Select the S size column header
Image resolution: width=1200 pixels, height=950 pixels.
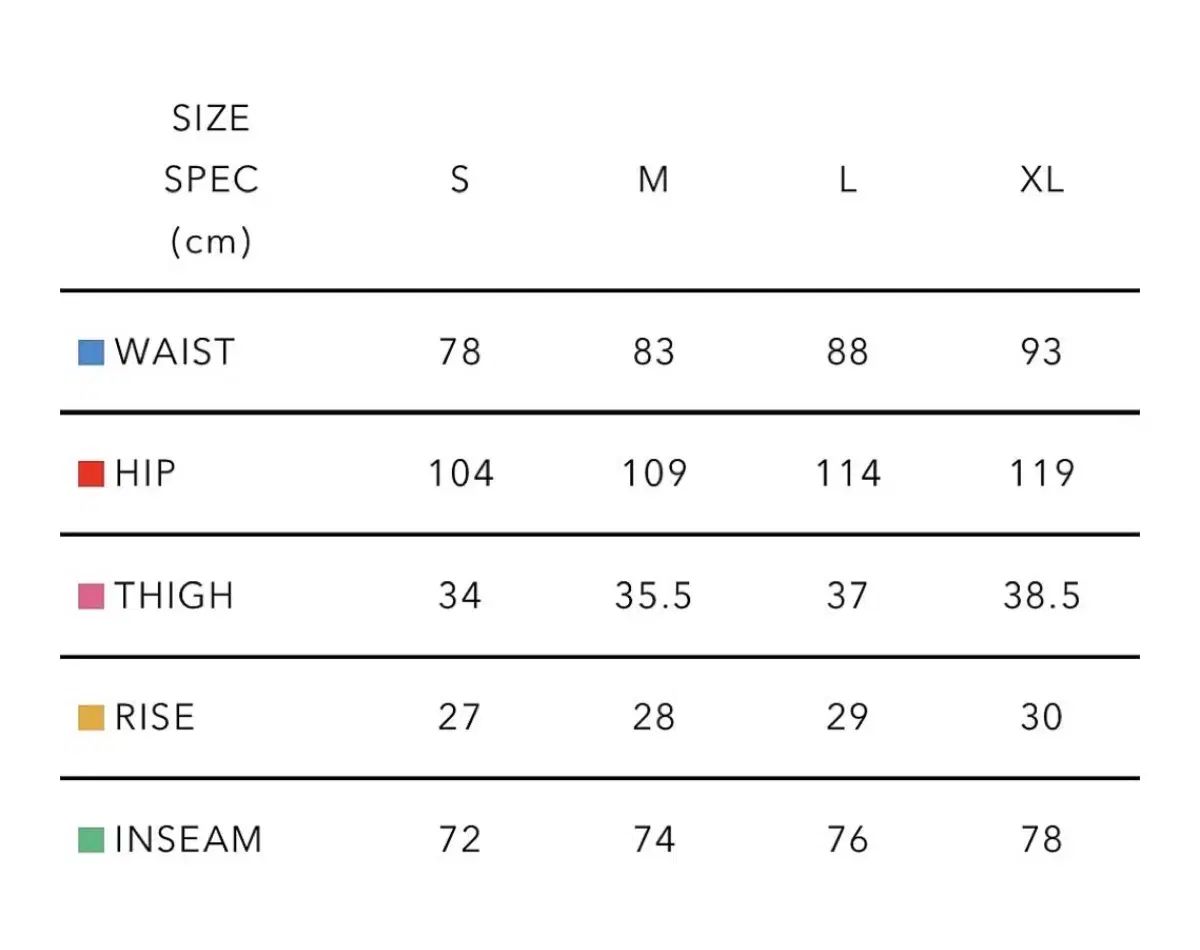[459, 180]
